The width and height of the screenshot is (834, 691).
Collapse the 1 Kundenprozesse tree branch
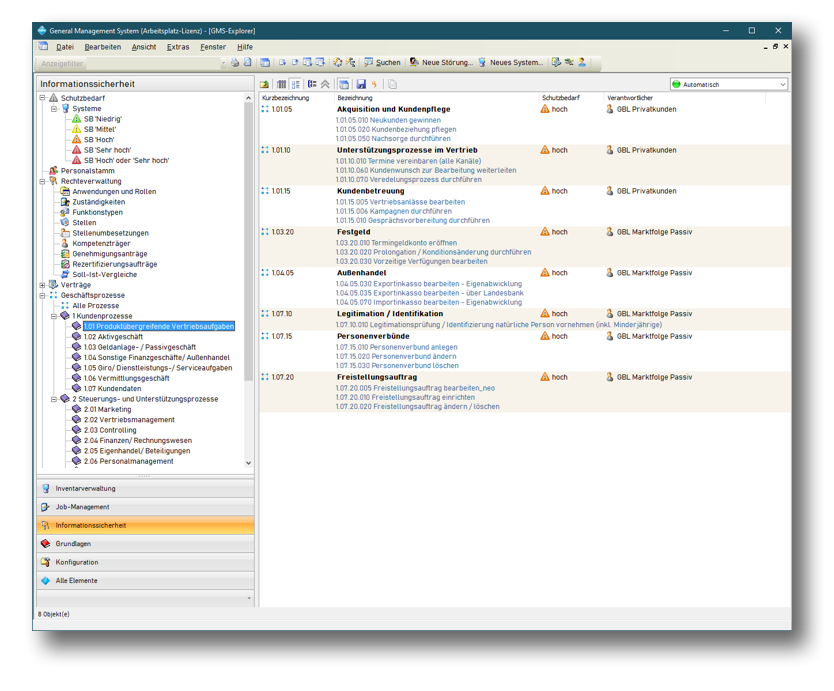54,316
